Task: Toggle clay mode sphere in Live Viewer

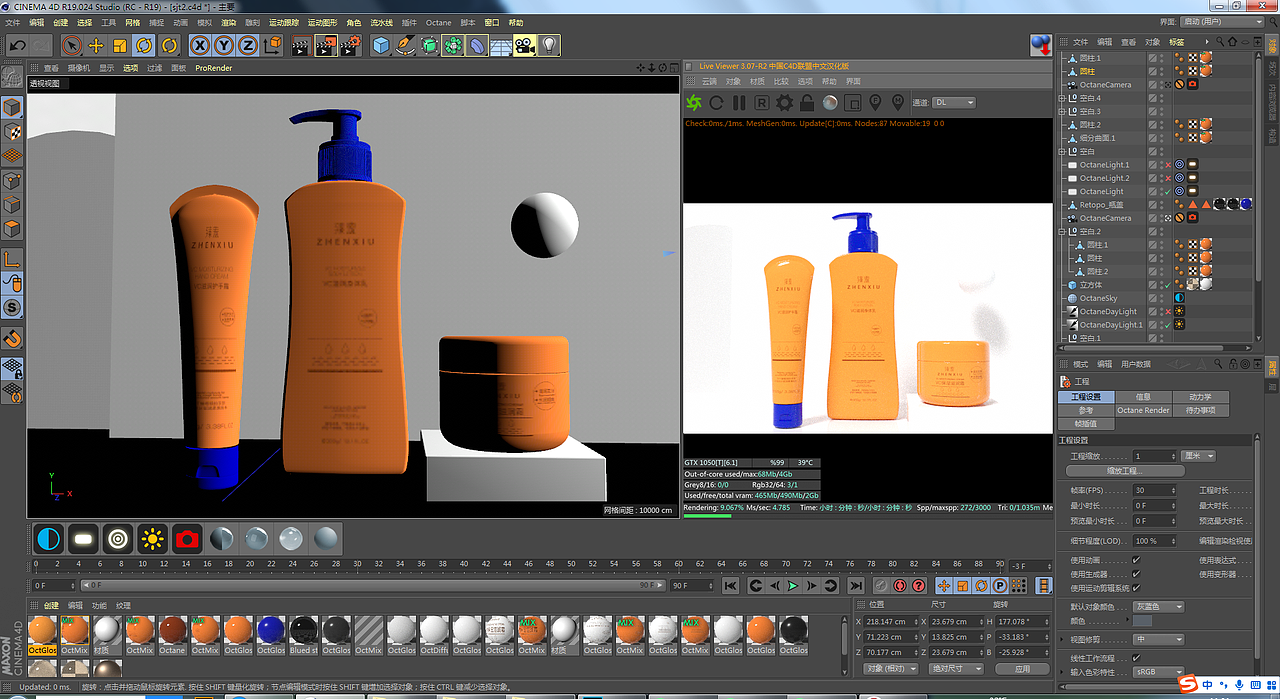Action: (x=830, y=102)
